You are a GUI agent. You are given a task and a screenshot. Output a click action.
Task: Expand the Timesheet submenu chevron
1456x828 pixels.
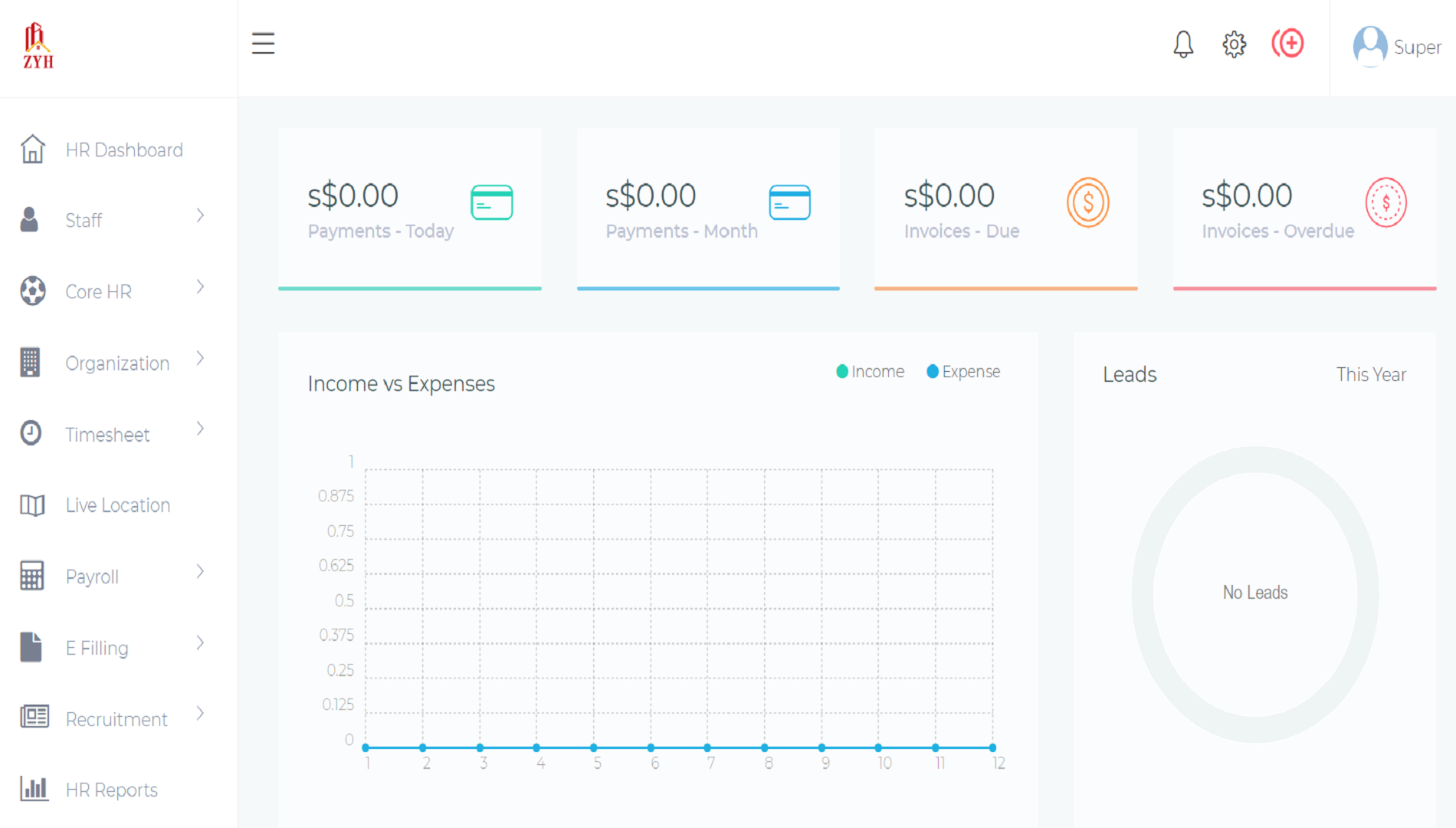pos(200,429)
